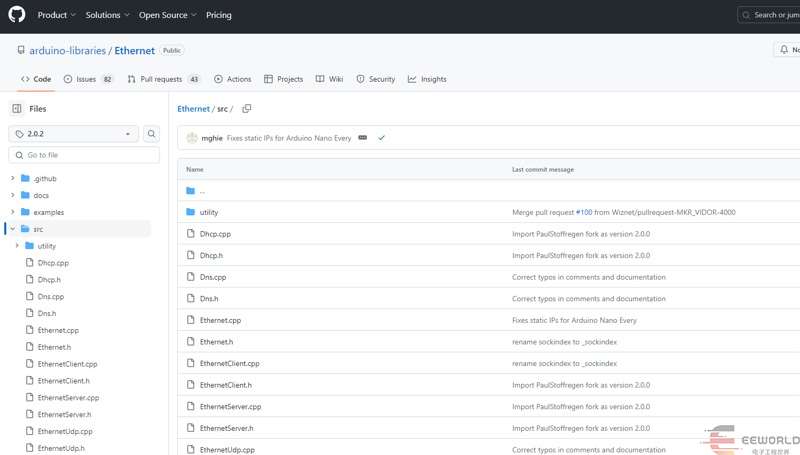Screen dimensions: 800x455
Task: Click the GitHub logo icon
Action: coord(17,15)
